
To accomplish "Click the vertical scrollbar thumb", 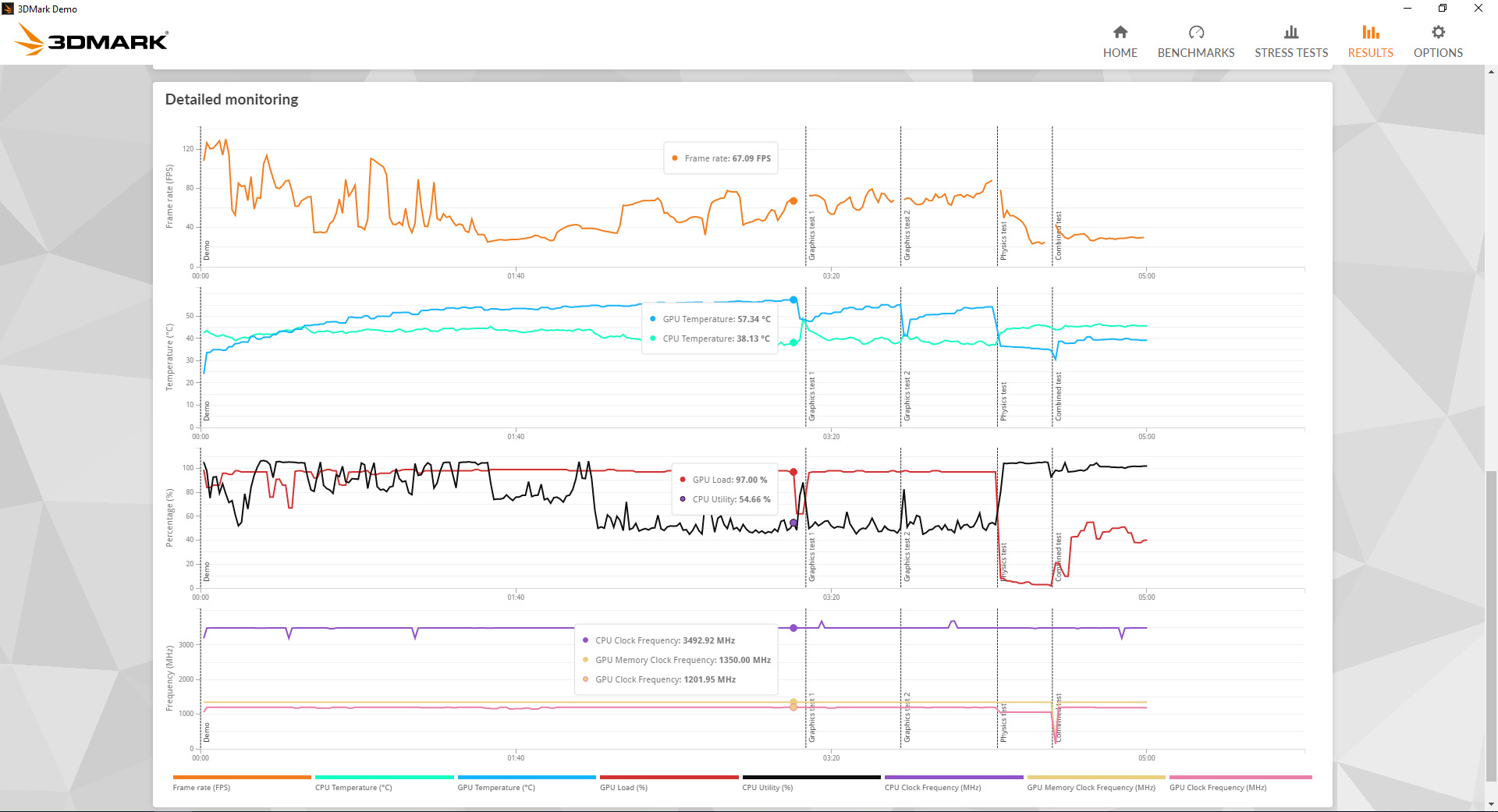I will [x=1491, y=626].
